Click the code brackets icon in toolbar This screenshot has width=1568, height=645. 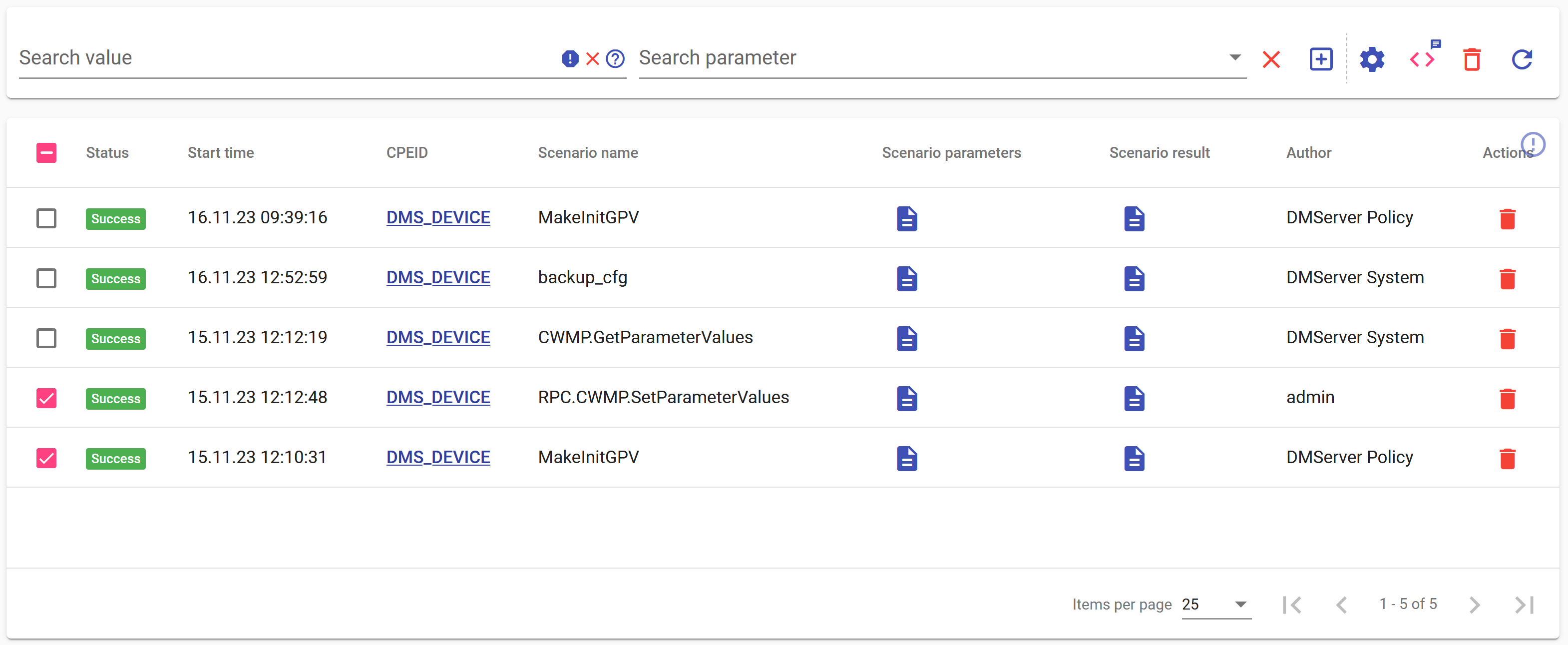(x=1422, y=59)
